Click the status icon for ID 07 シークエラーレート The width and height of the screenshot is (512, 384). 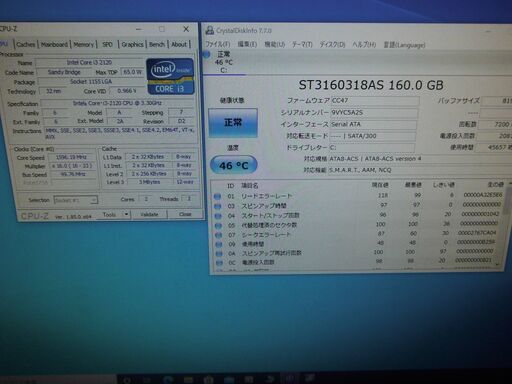point(219,235)
